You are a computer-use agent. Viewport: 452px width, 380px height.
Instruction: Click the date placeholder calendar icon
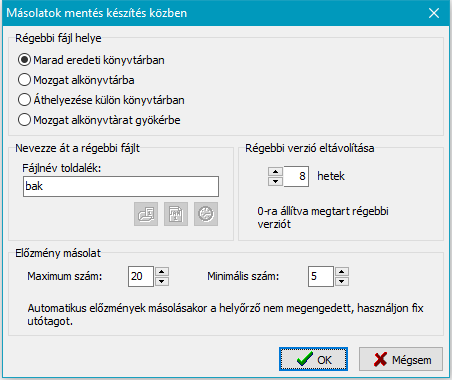point(176,214)
